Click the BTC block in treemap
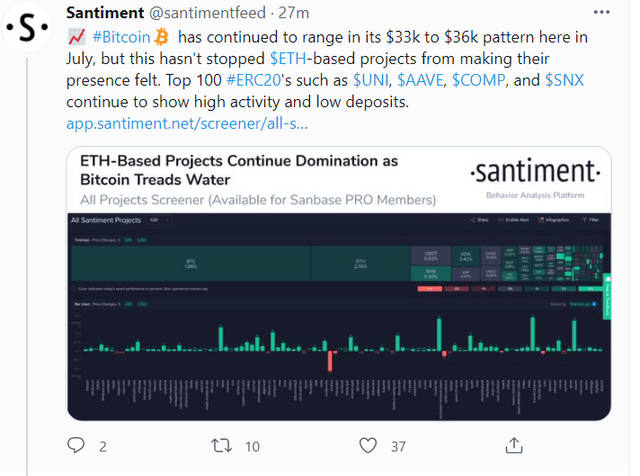 [190, 265]
